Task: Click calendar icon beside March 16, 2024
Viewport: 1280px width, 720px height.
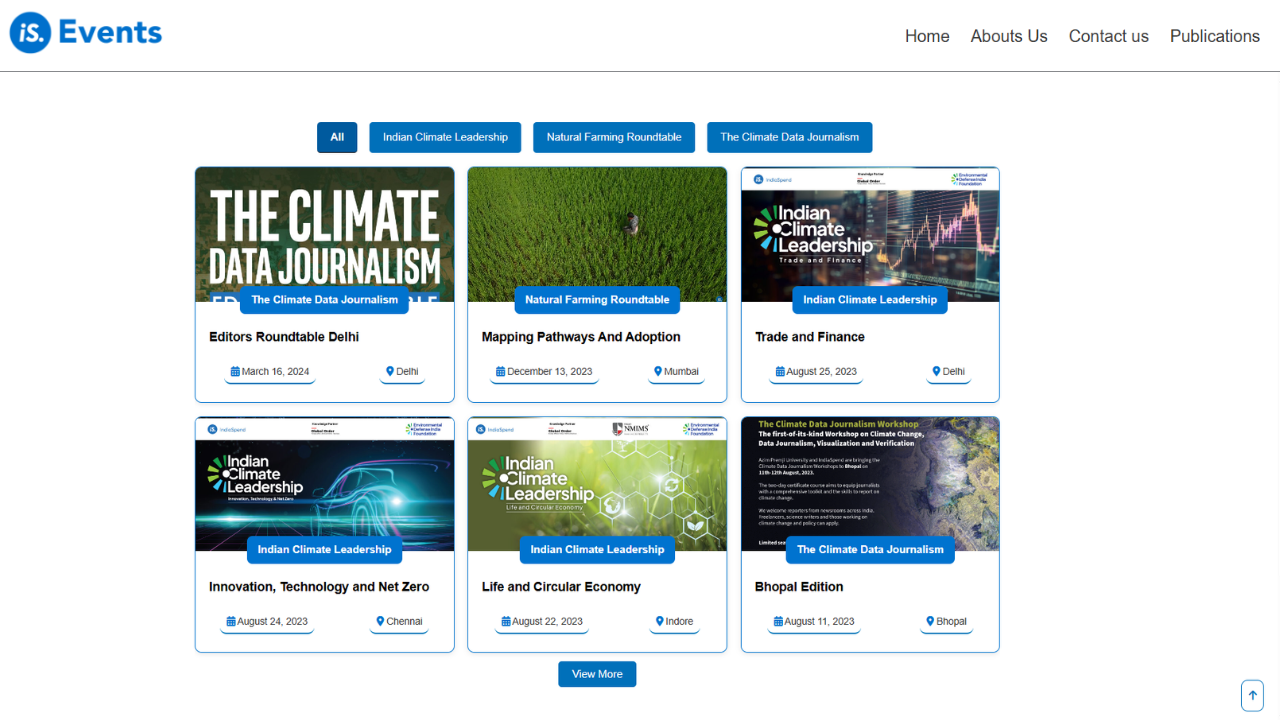Action: point(235,372)
